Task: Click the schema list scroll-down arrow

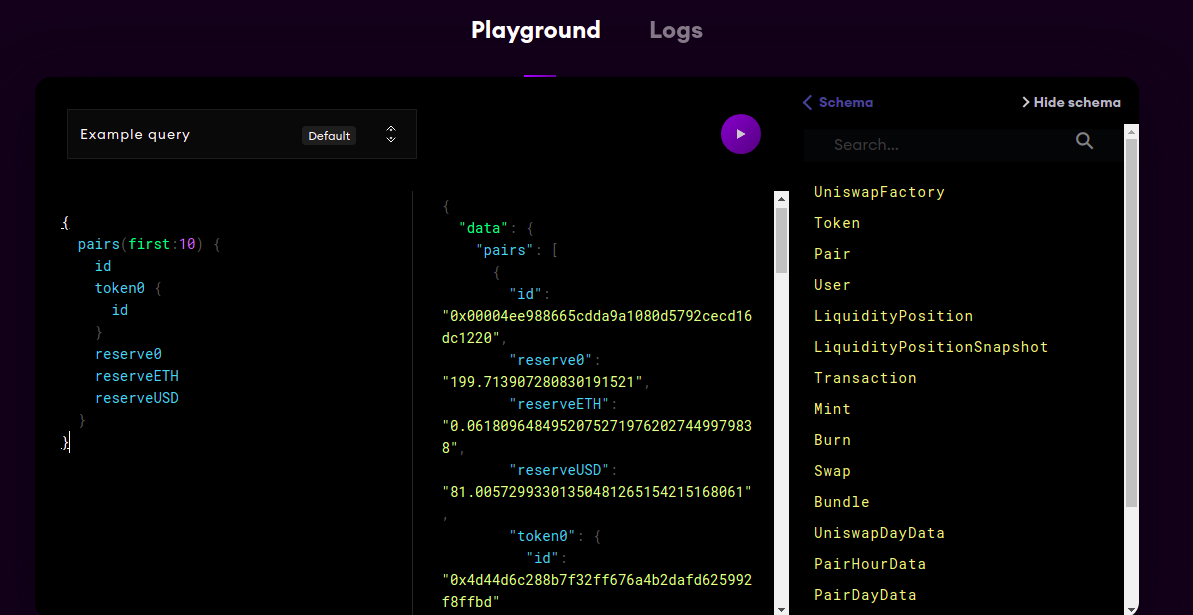Action: [x=1131, y=609]
